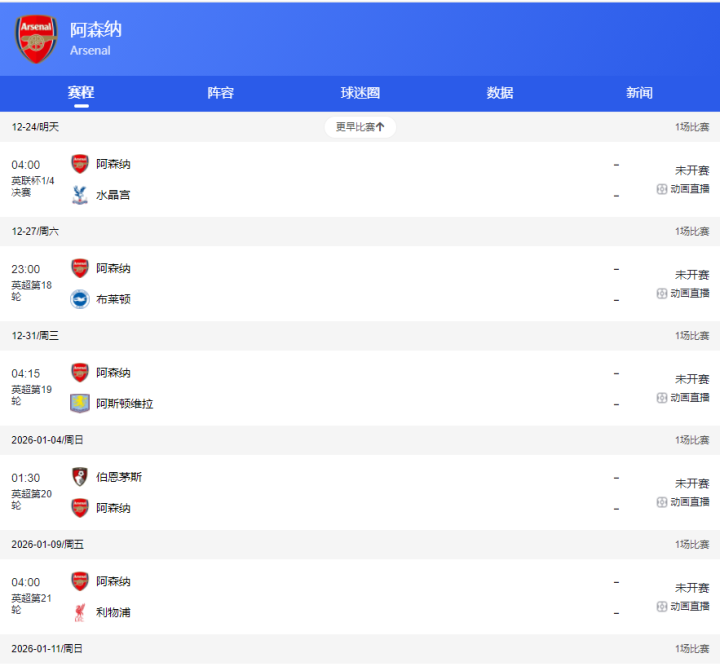The width and height of the screenshot is (720, 671).
Task: Click the 水晶宫 team name
Action: (113, 195)
